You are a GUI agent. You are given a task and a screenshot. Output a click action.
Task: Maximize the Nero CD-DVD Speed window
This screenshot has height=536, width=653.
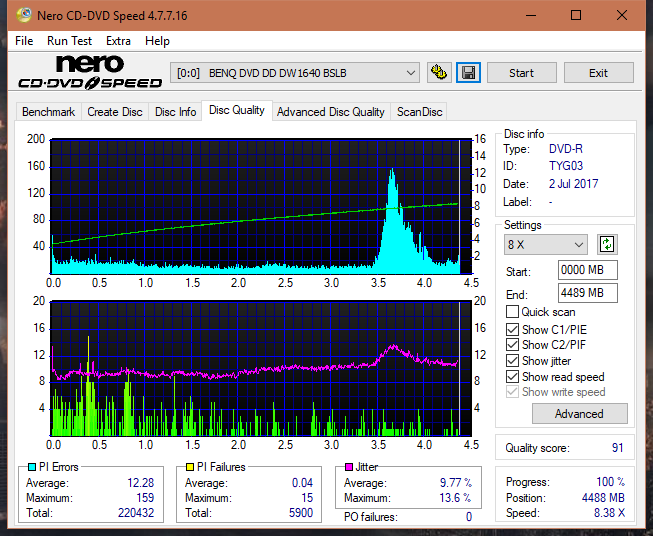[x=576, y=15]
